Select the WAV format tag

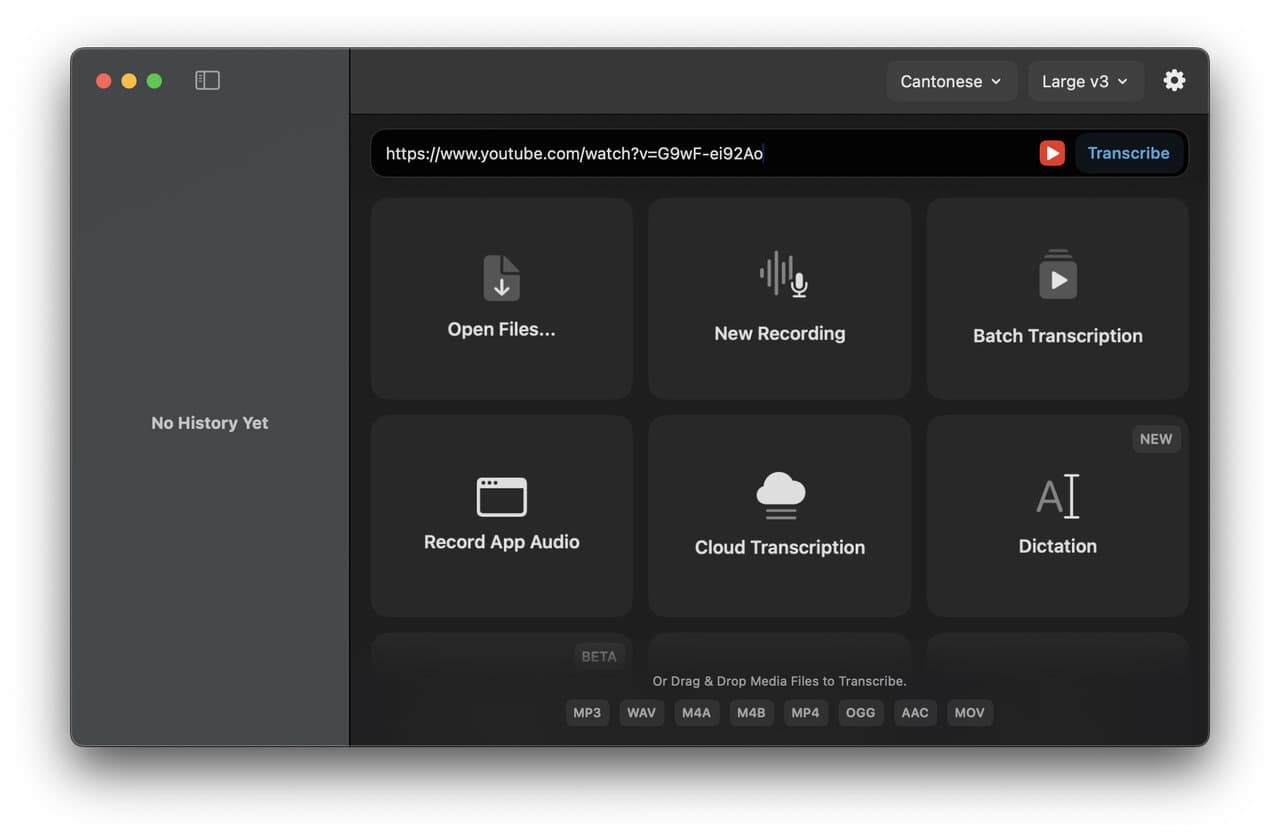pos(642,713)
